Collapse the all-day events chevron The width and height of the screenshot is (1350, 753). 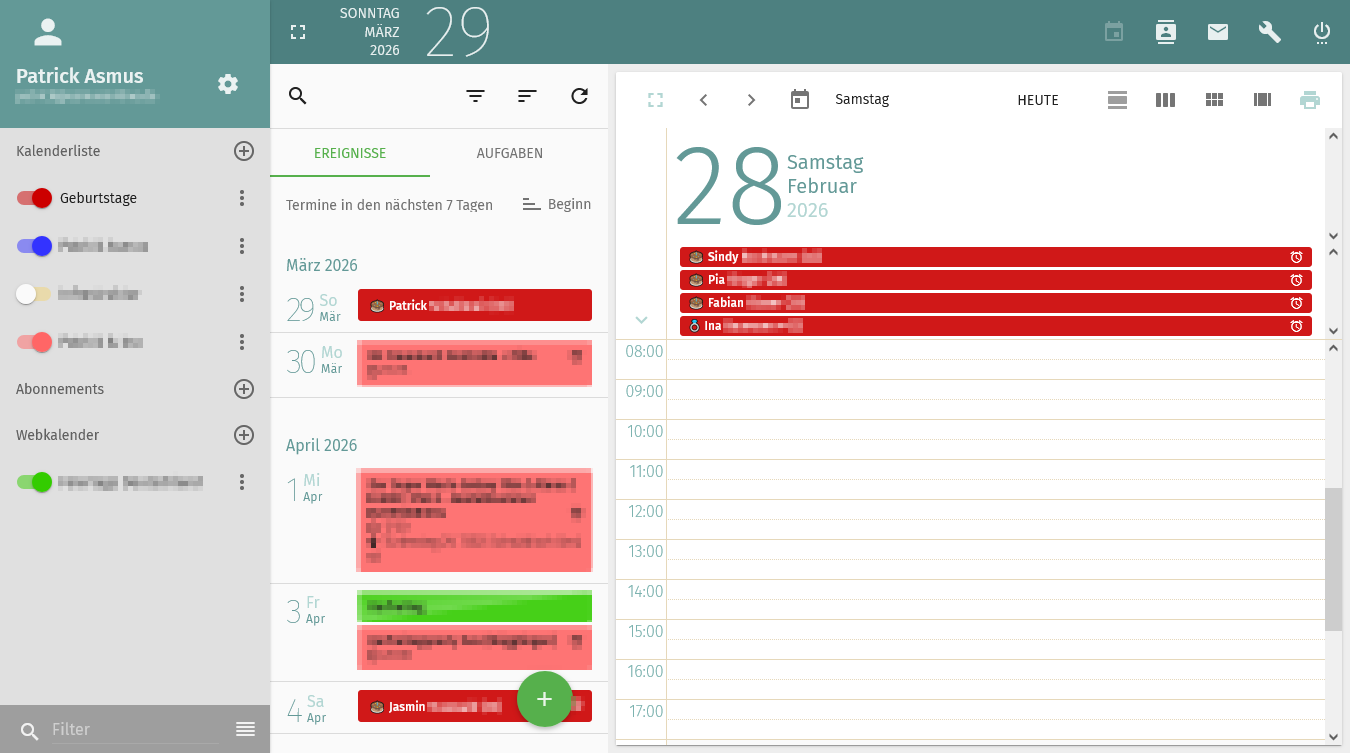pyautogui.click(x=641, y=320)
